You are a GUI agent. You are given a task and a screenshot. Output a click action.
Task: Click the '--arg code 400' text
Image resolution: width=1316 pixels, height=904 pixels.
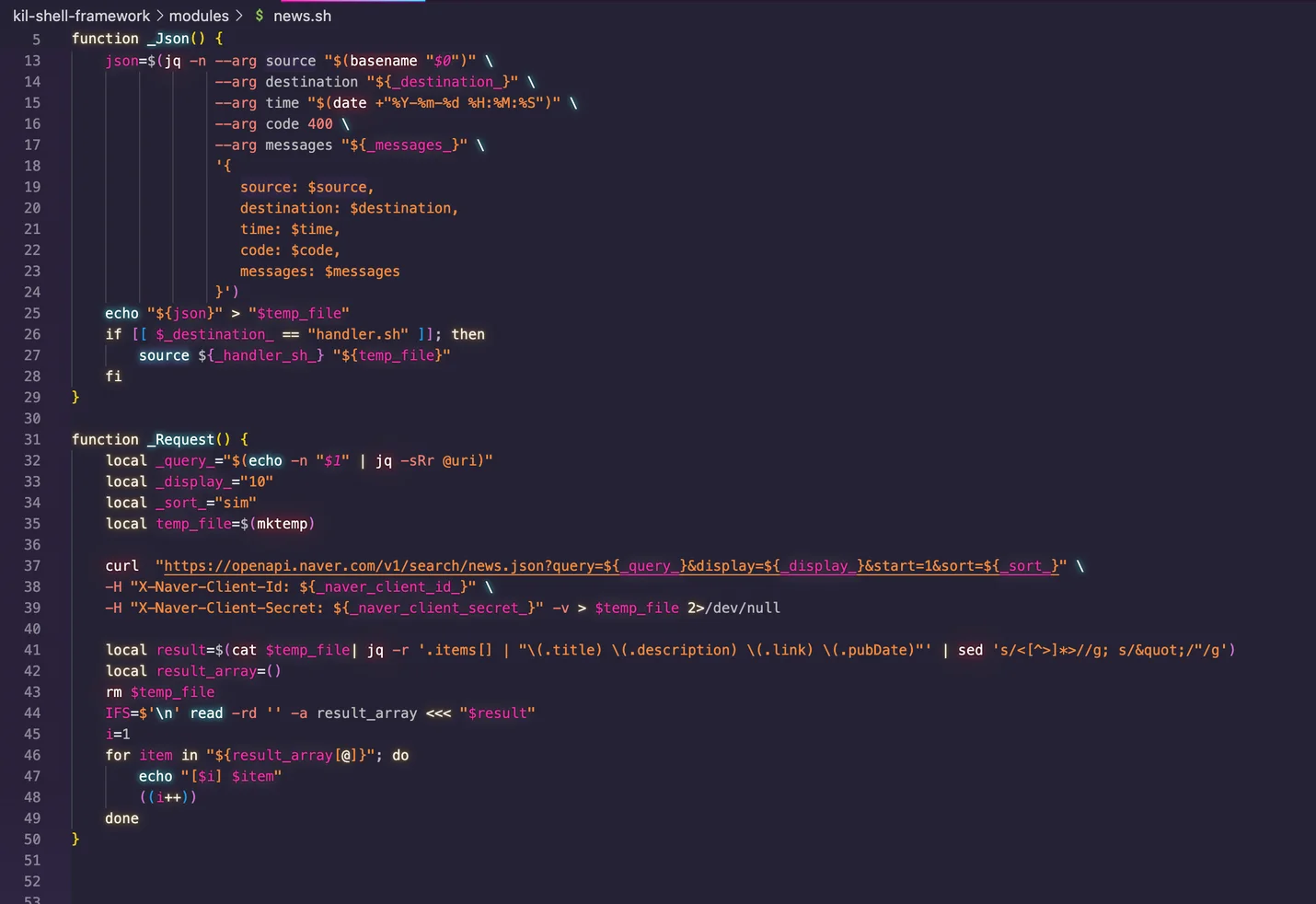[274, 124]
